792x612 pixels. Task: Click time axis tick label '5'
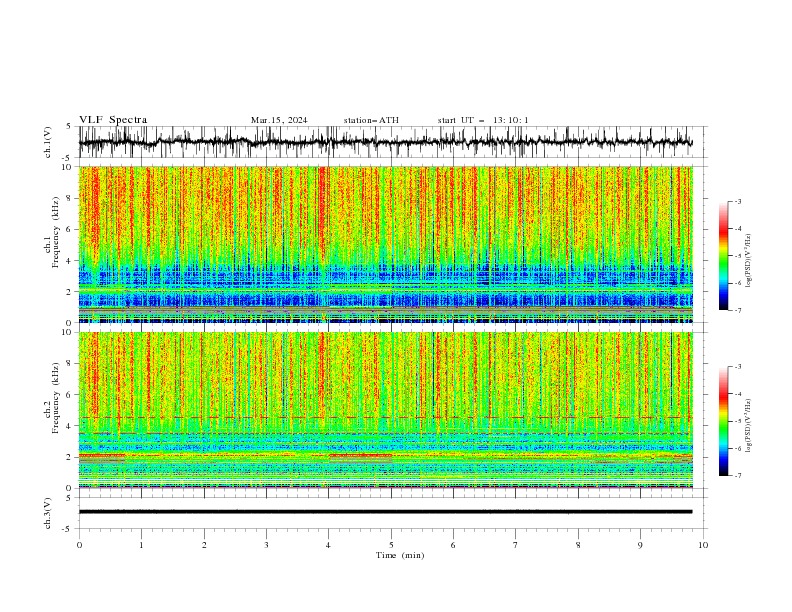(391, 545)
